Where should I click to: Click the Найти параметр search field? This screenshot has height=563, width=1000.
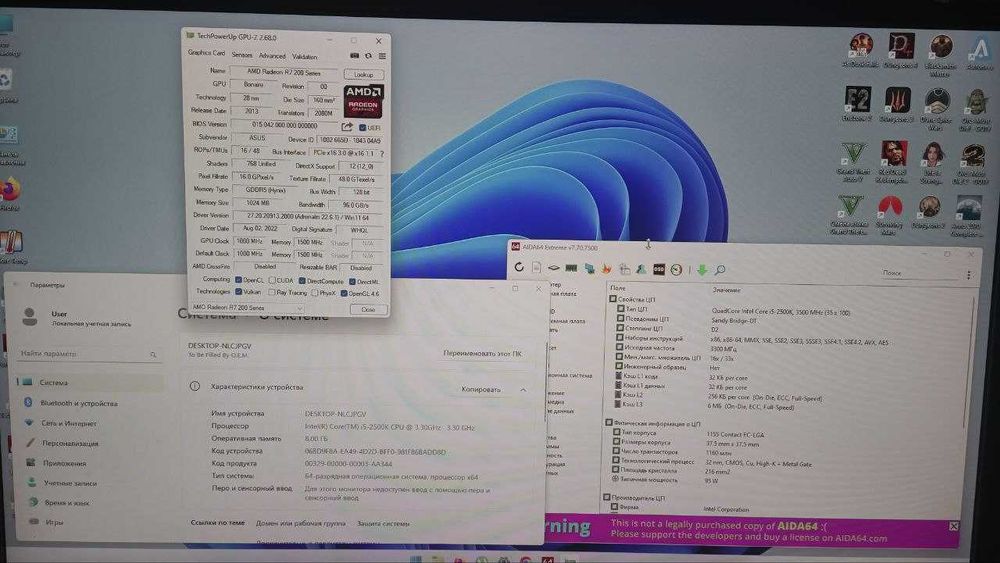88,353
